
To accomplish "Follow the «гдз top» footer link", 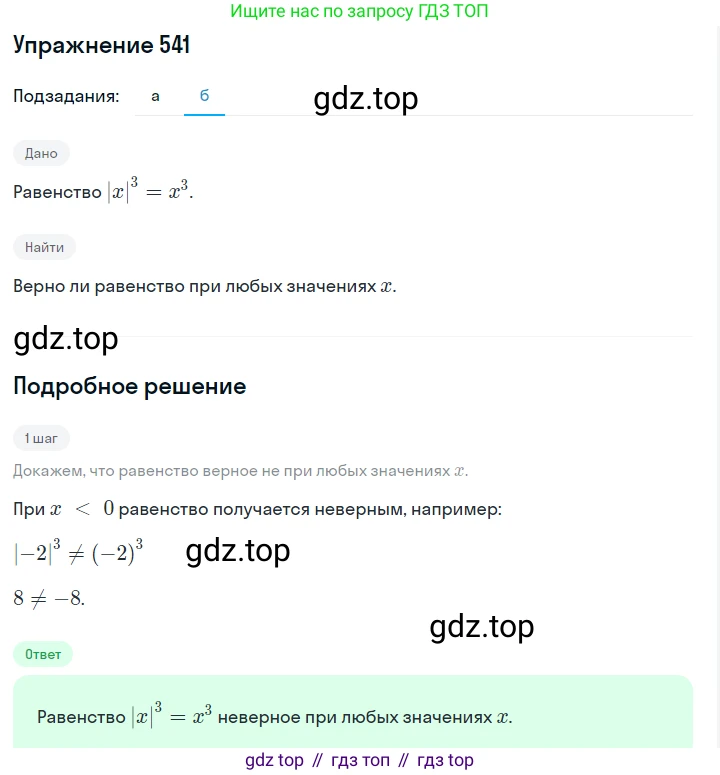I will [445, 760].
